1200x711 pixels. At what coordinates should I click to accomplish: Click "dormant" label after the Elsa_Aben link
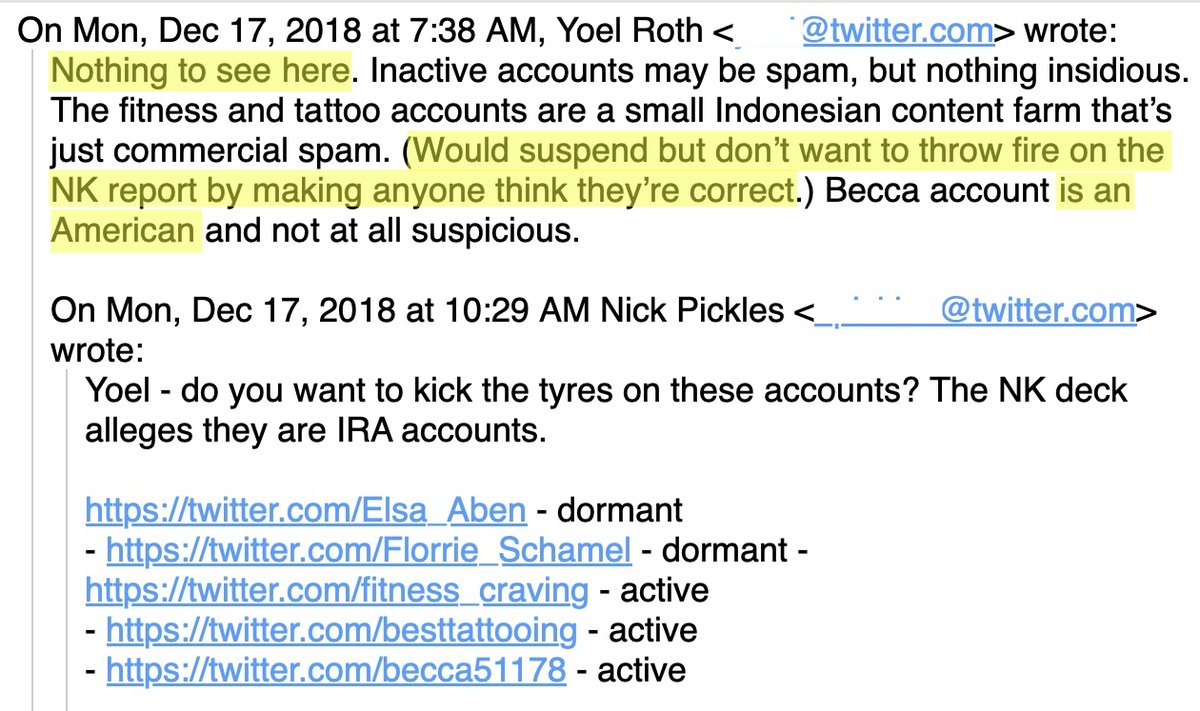click(x=619, y=510)
